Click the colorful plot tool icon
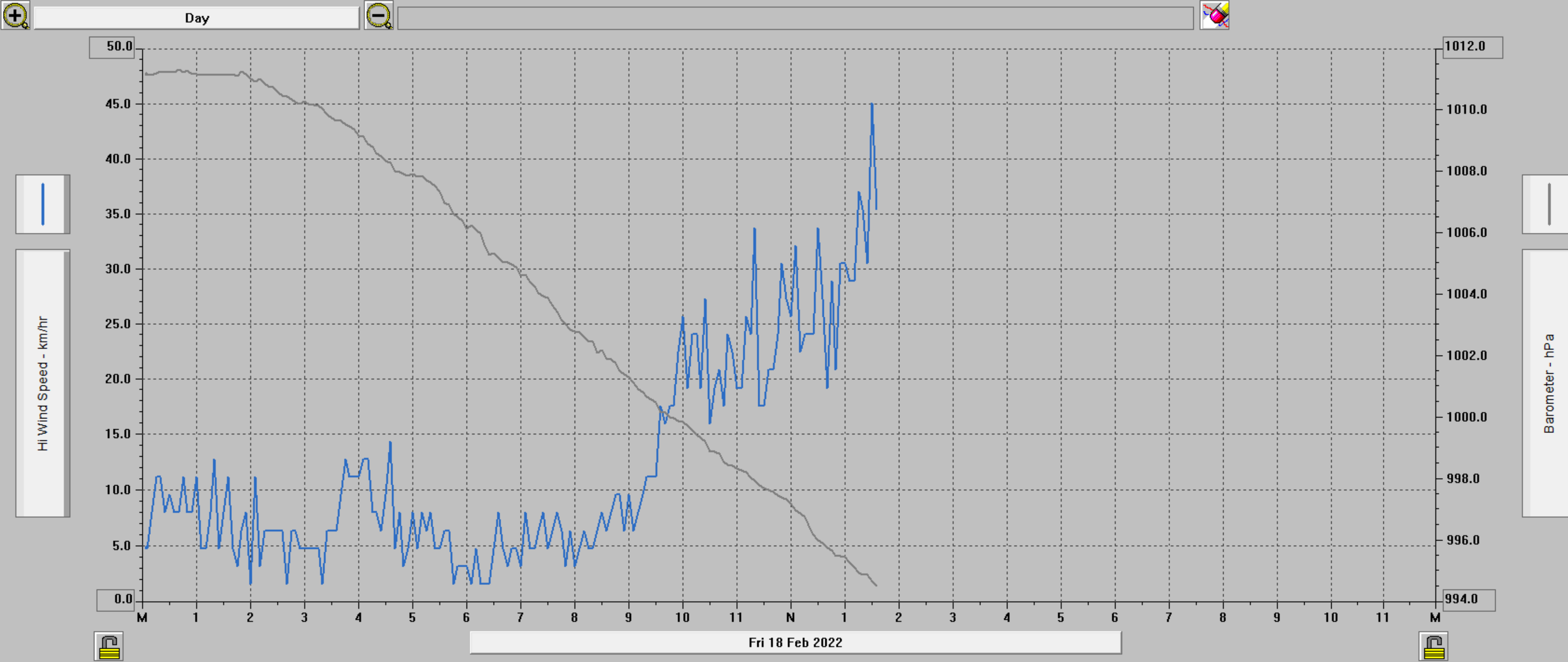 point(1214,15)
